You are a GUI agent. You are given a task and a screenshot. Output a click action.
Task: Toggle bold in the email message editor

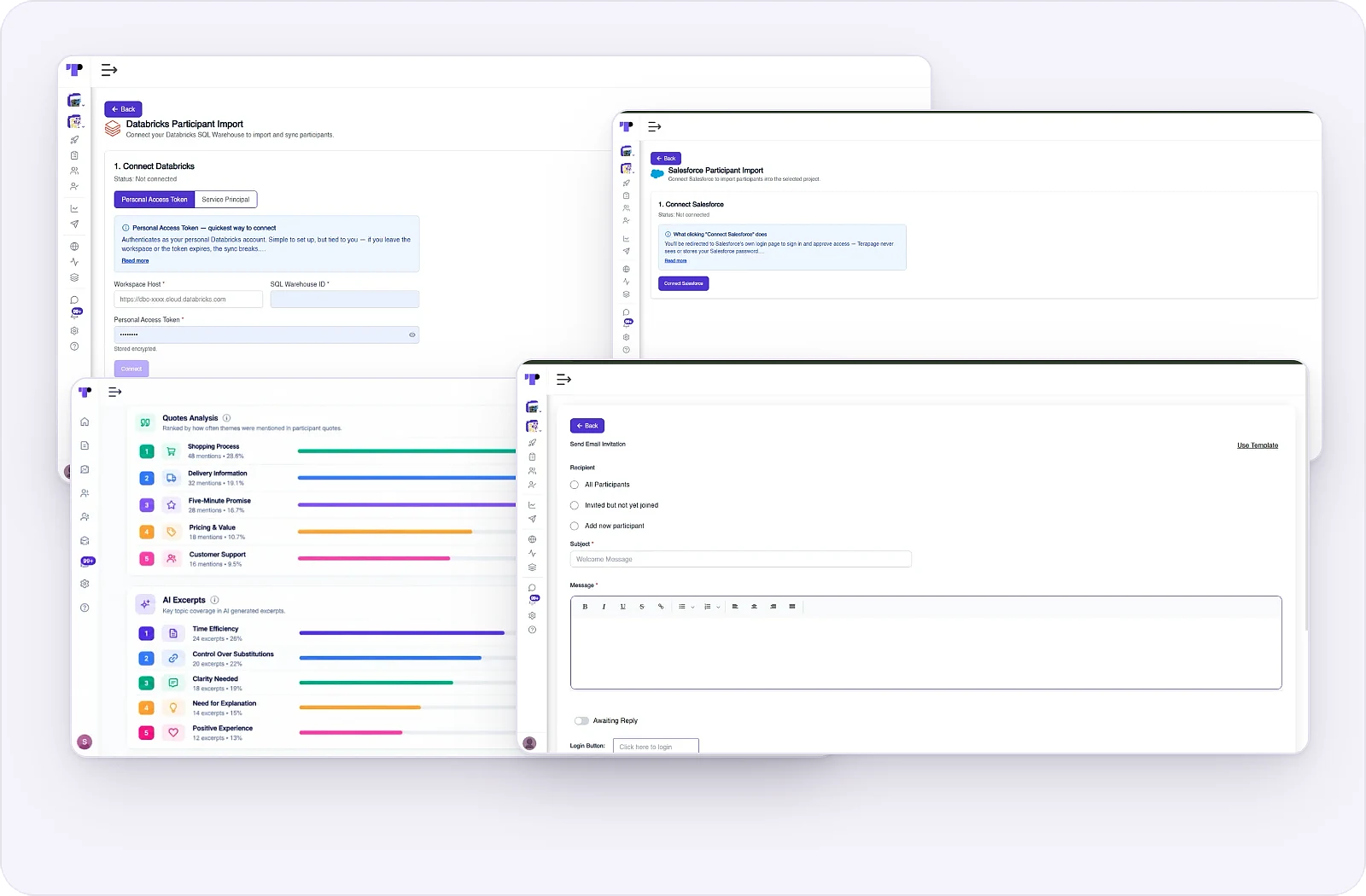coord(585,607)
